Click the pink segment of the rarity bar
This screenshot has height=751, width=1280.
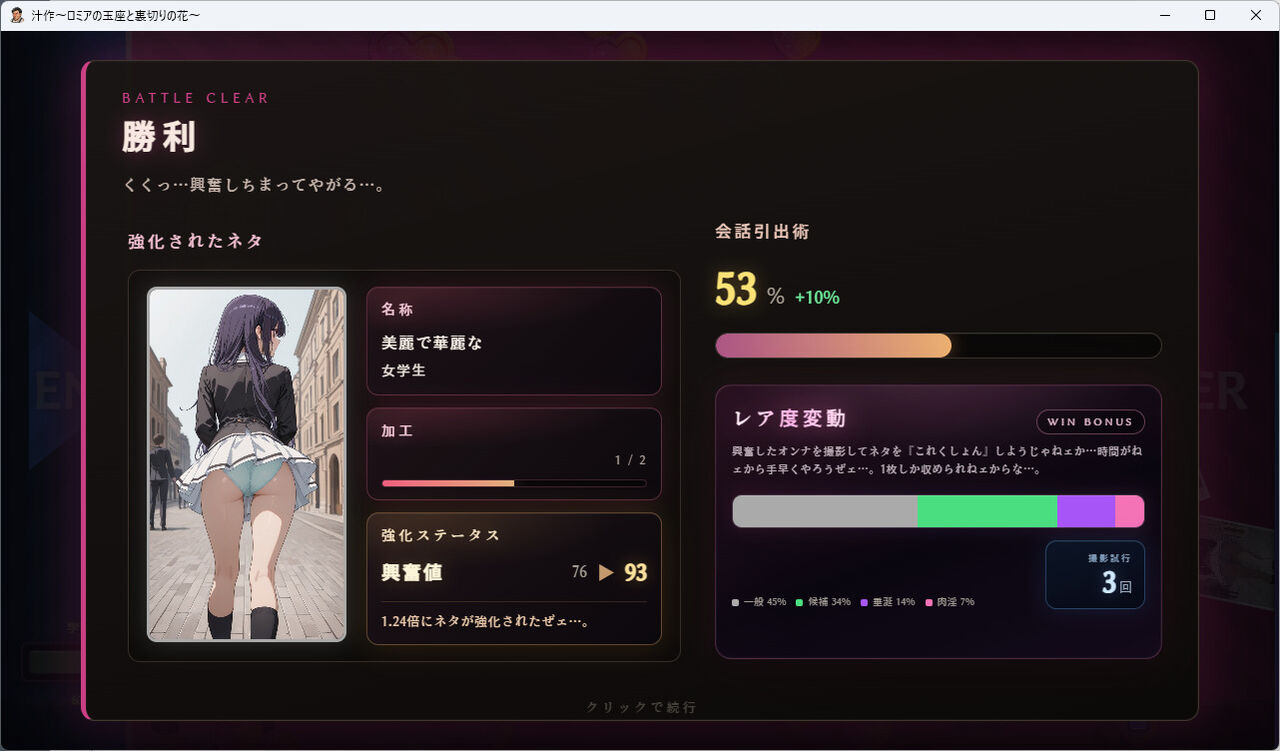click(1130, 511)
